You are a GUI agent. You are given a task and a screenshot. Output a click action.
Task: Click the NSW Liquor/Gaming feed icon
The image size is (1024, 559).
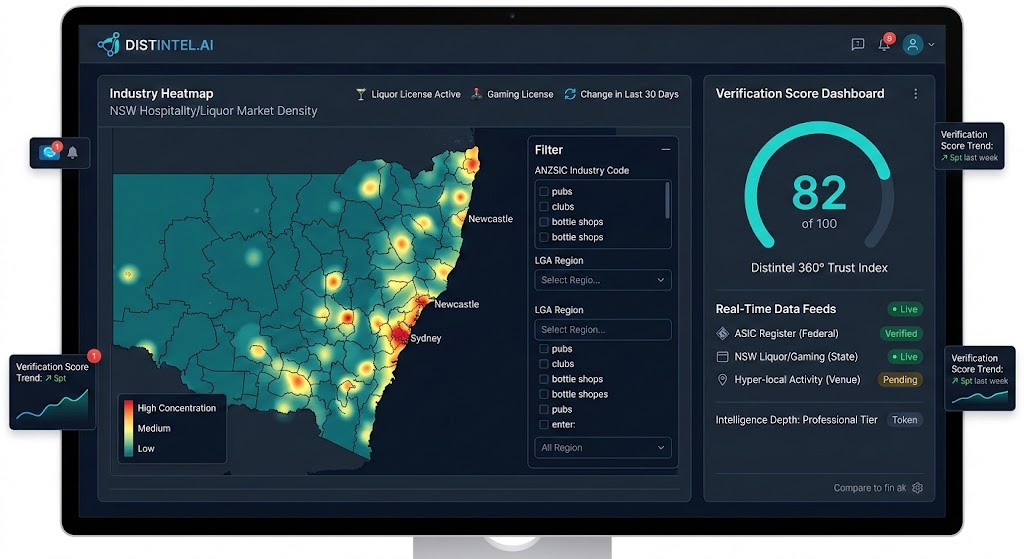pos(722,357)
